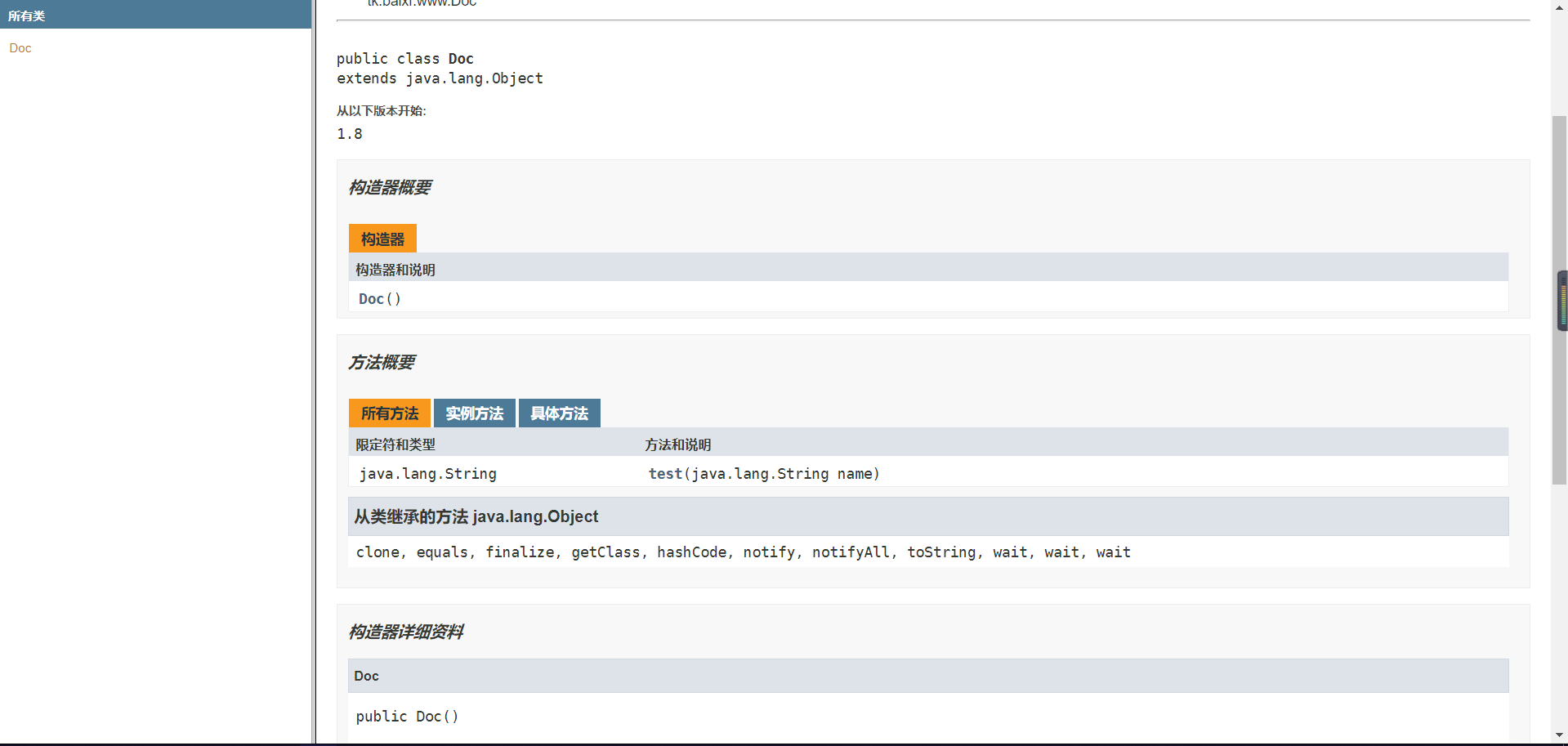Click the 所有类 sidebar header
1568x746 pixels.
155,15
